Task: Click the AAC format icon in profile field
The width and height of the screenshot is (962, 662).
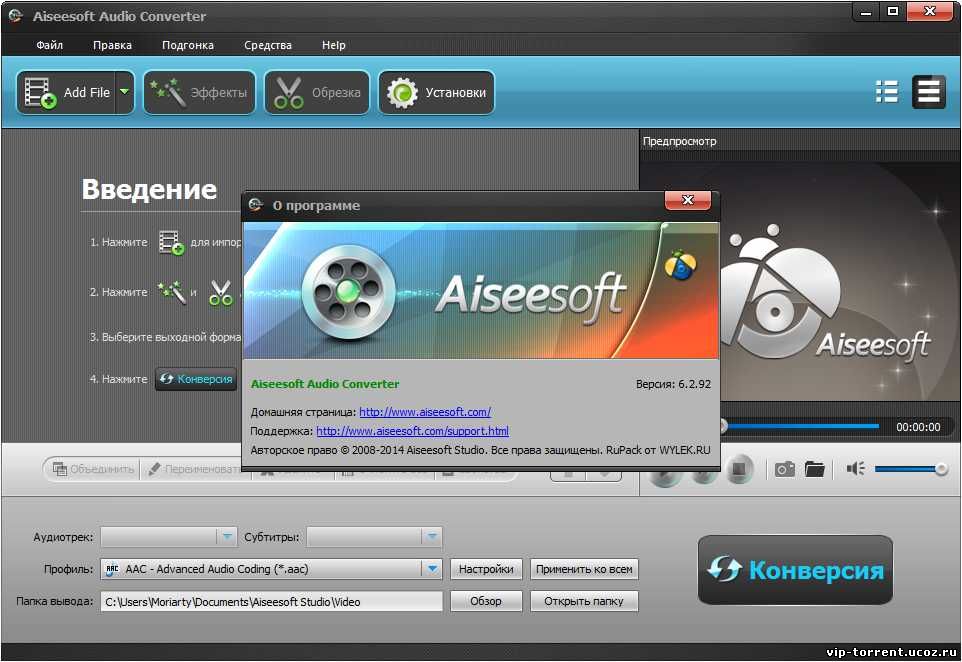Action: pos(112,569)
